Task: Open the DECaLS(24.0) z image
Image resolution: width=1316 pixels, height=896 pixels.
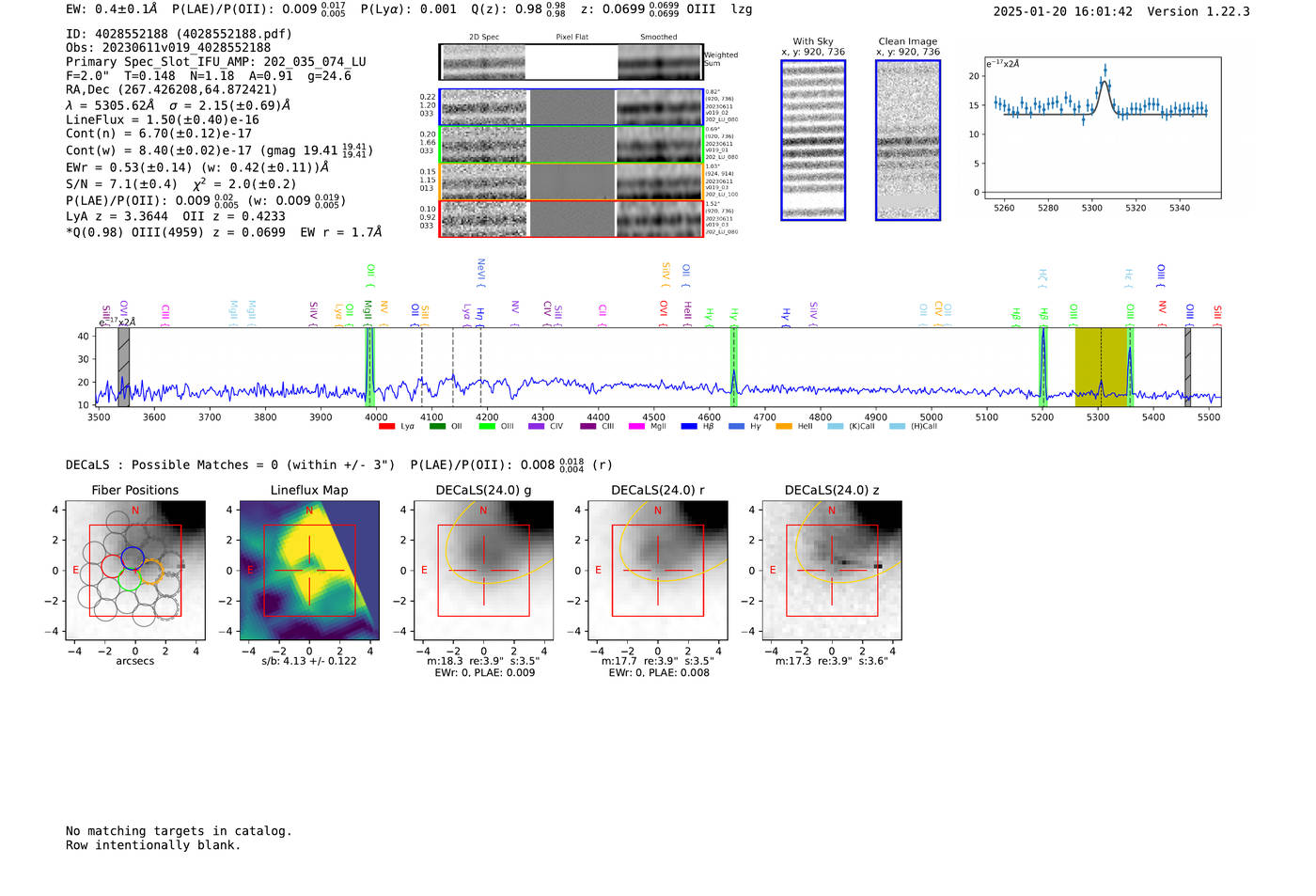Action: click(x=832, y=571)
